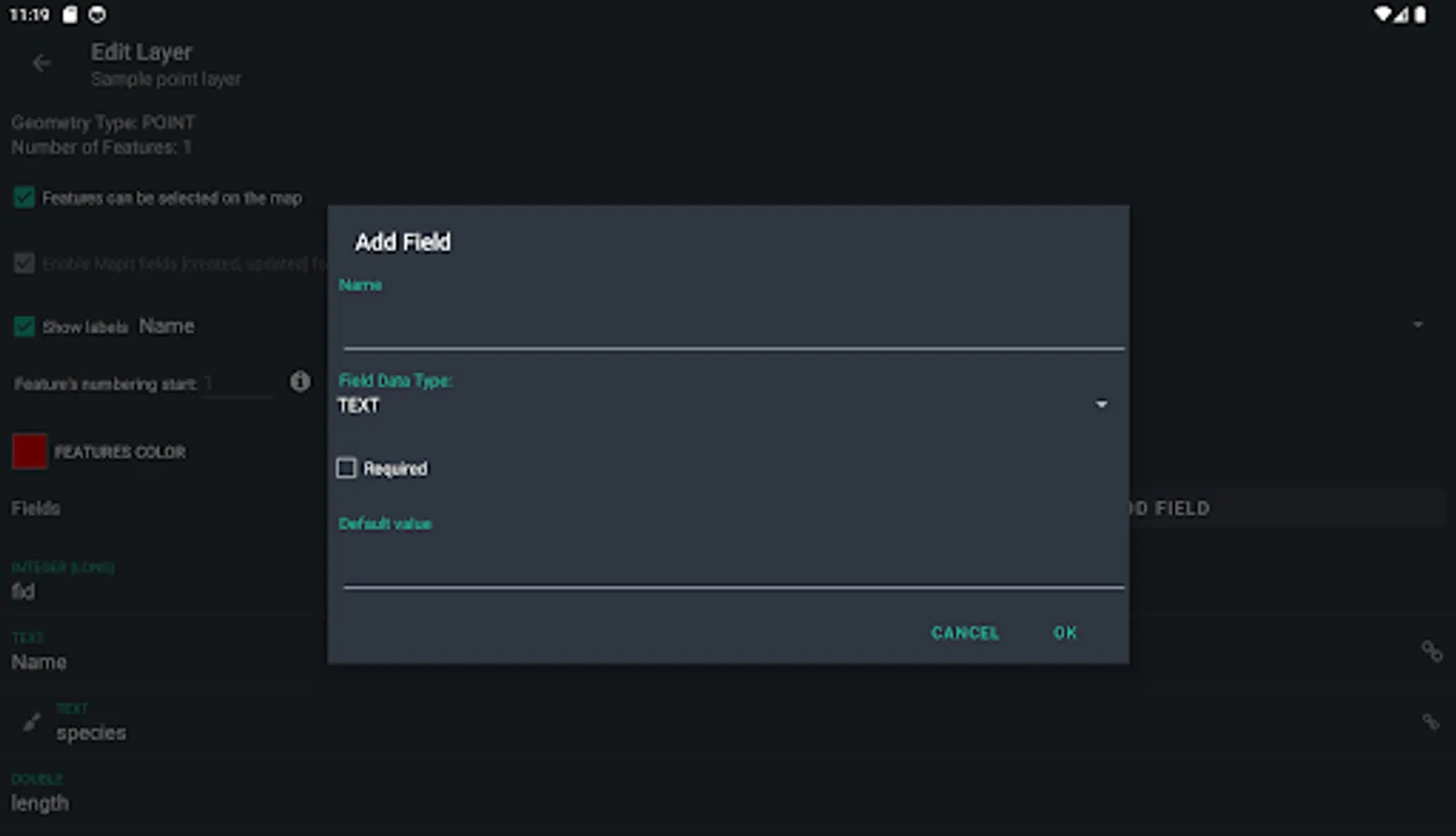Click the link icon next to Name field
This screenshot has width=1456, height=836.
coord(1432,650)
